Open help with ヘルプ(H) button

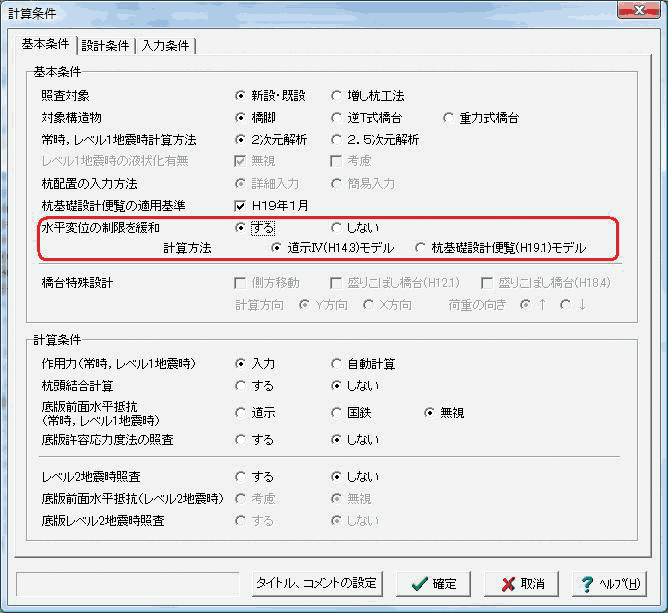pyautogui.click(x=610, y=583)
